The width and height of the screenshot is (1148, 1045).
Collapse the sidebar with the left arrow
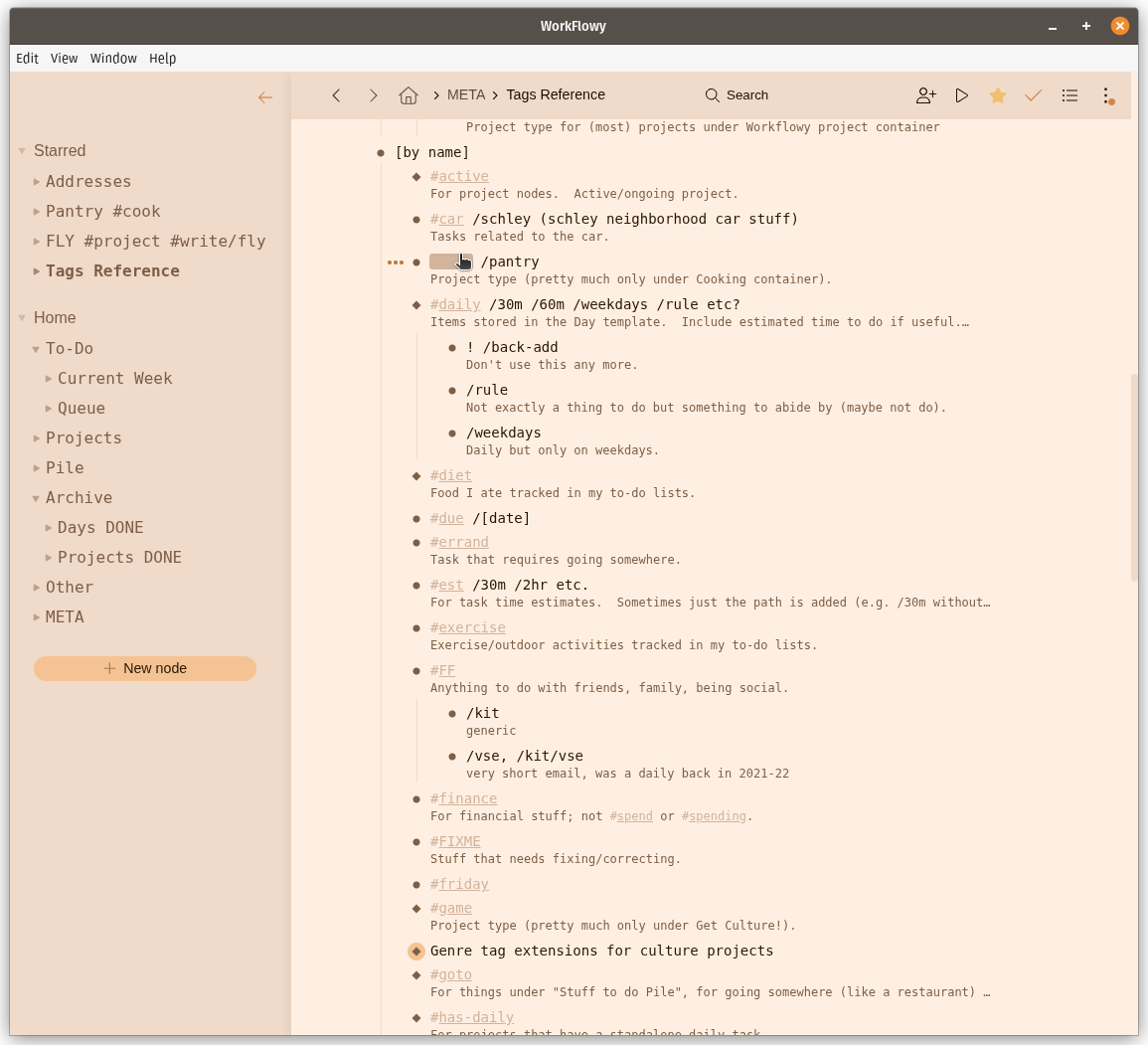tap(264, 97)
